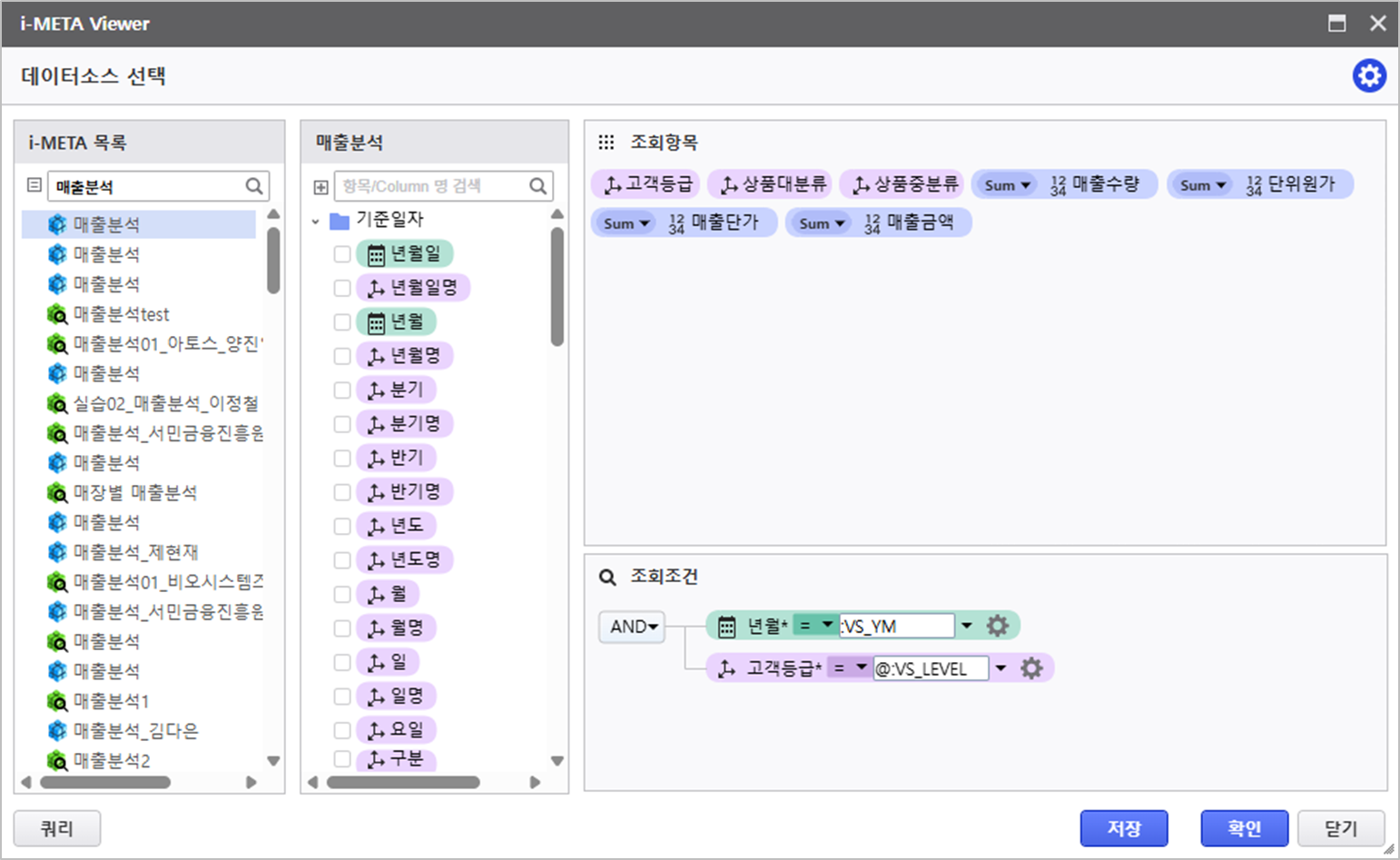1400x860 pixels.
Task: Click the calendar icon in the 년월 condition
Action: coord(726,627)
